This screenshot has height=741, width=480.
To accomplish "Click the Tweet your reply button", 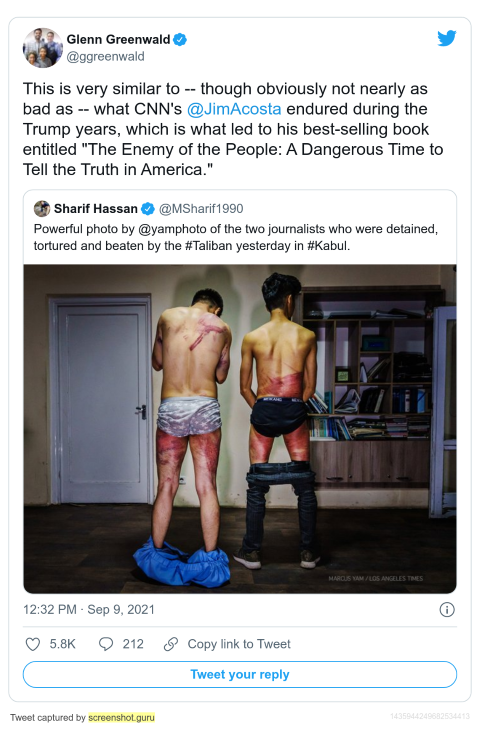I will coord(240,674).
